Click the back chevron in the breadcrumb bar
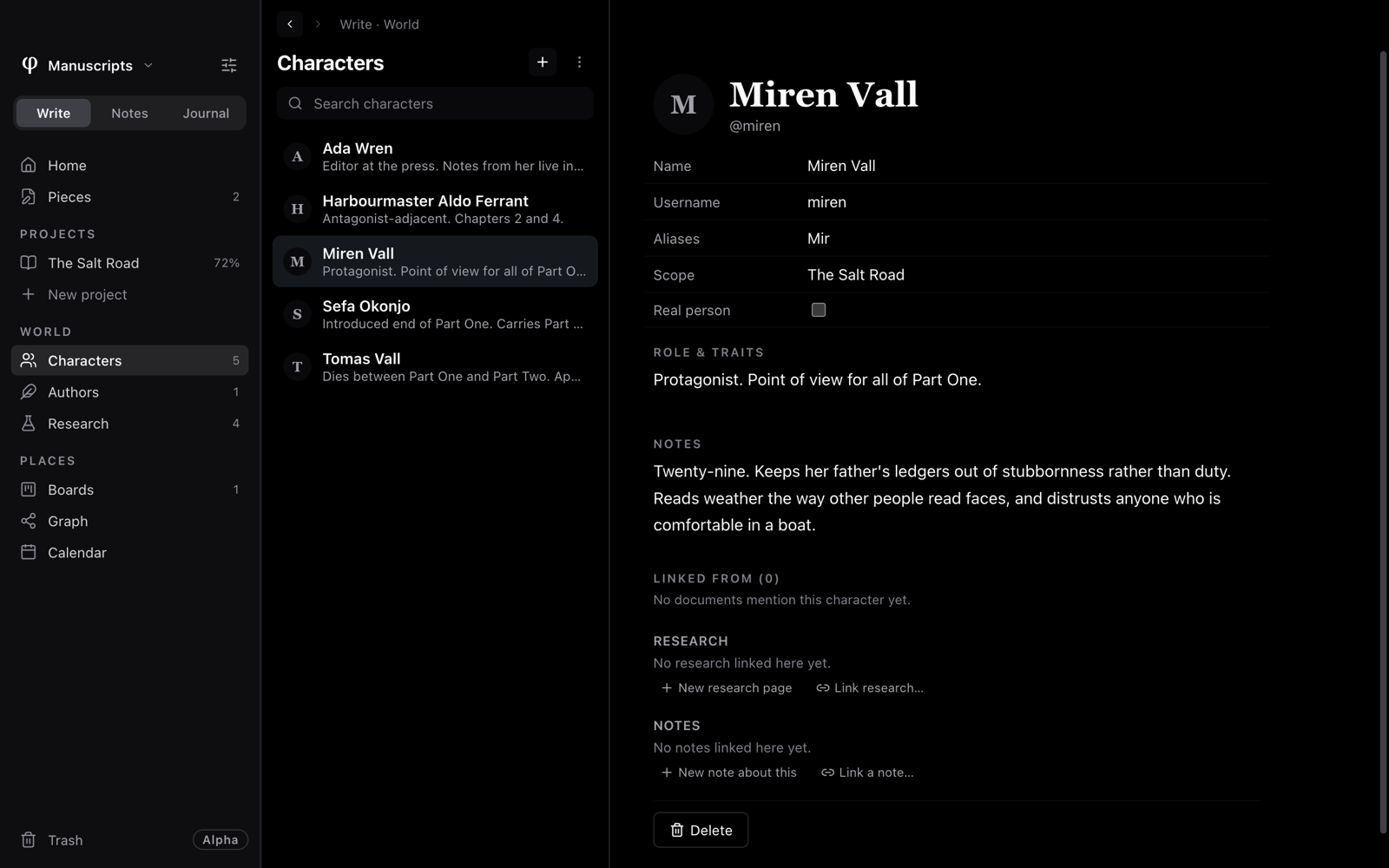The image size is (1389, 868). tap(290, 24)
